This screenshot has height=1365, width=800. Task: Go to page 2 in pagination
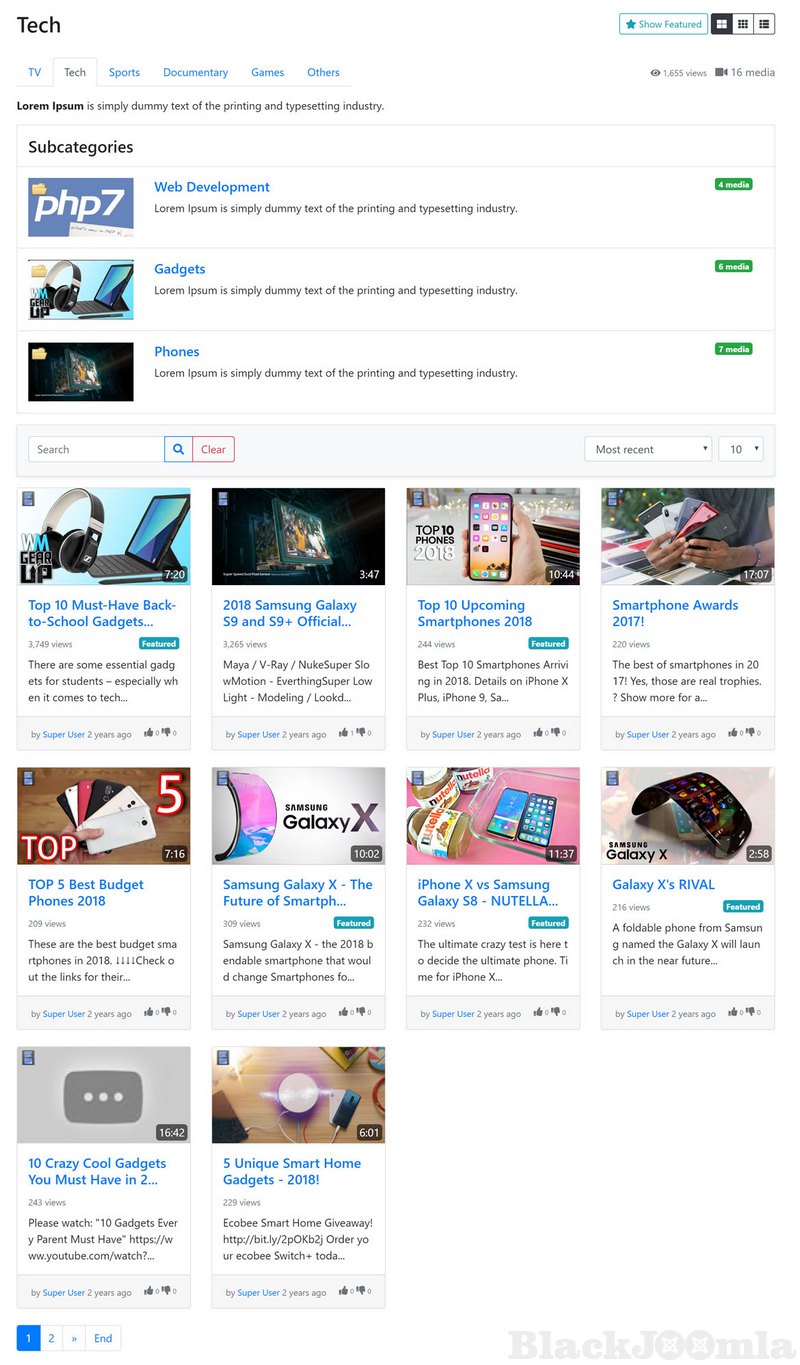tap(52, 1338)
